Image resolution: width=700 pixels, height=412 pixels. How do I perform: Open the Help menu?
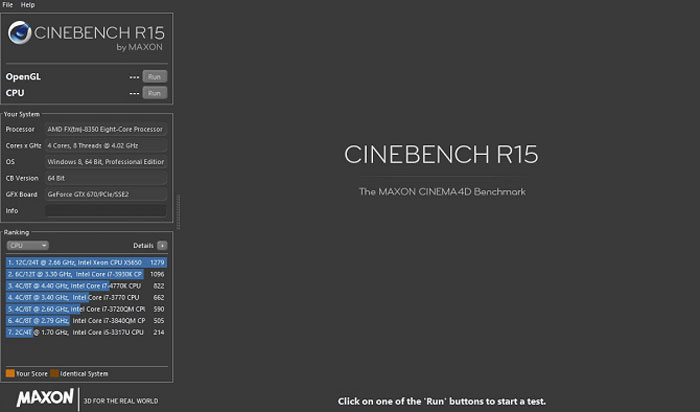28,5
